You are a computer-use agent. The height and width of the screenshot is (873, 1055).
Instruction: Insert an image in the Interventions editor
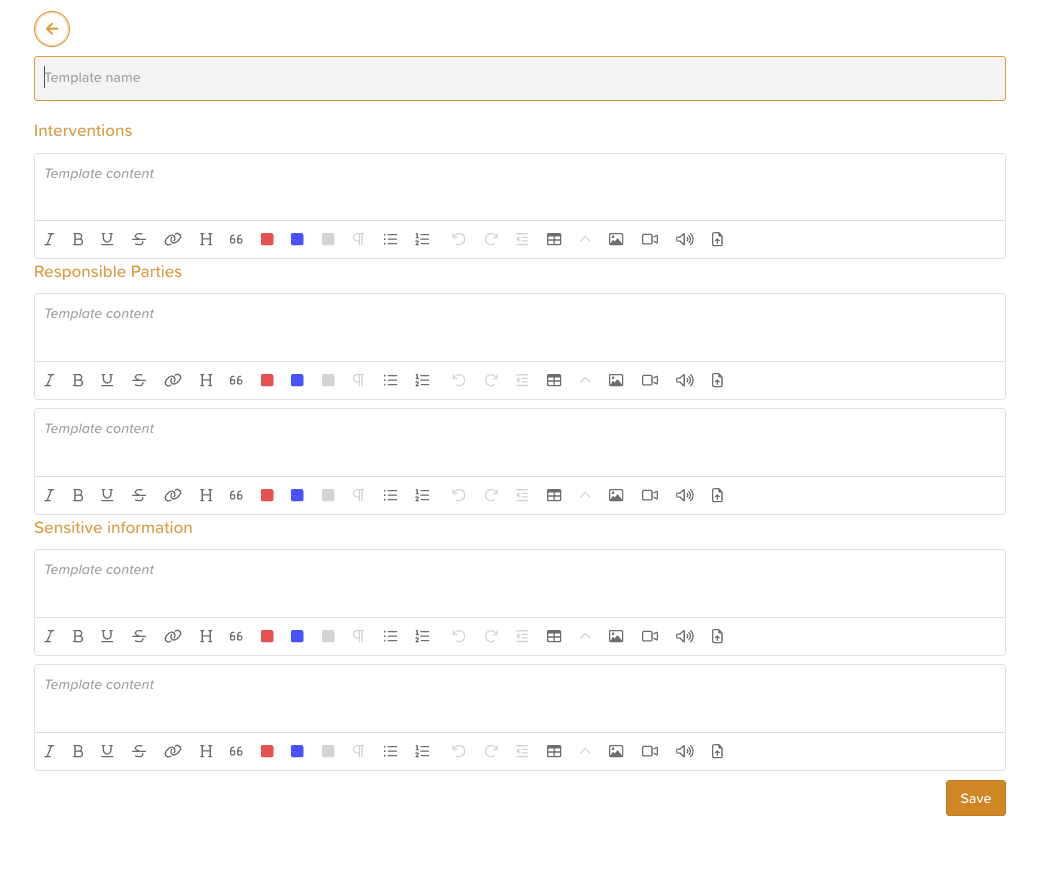616,239
